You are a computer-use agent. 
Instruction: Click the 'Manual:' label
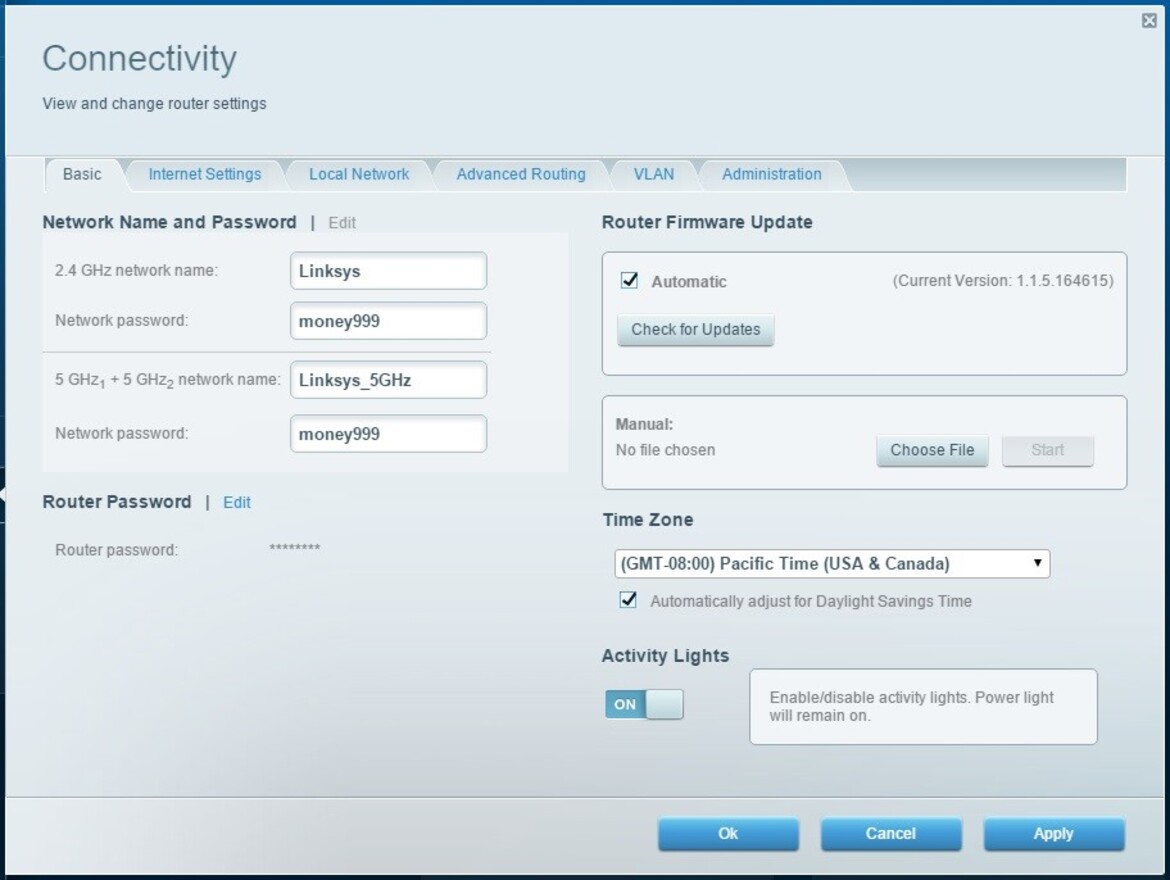pyautogui.click(x=644, y=424)
